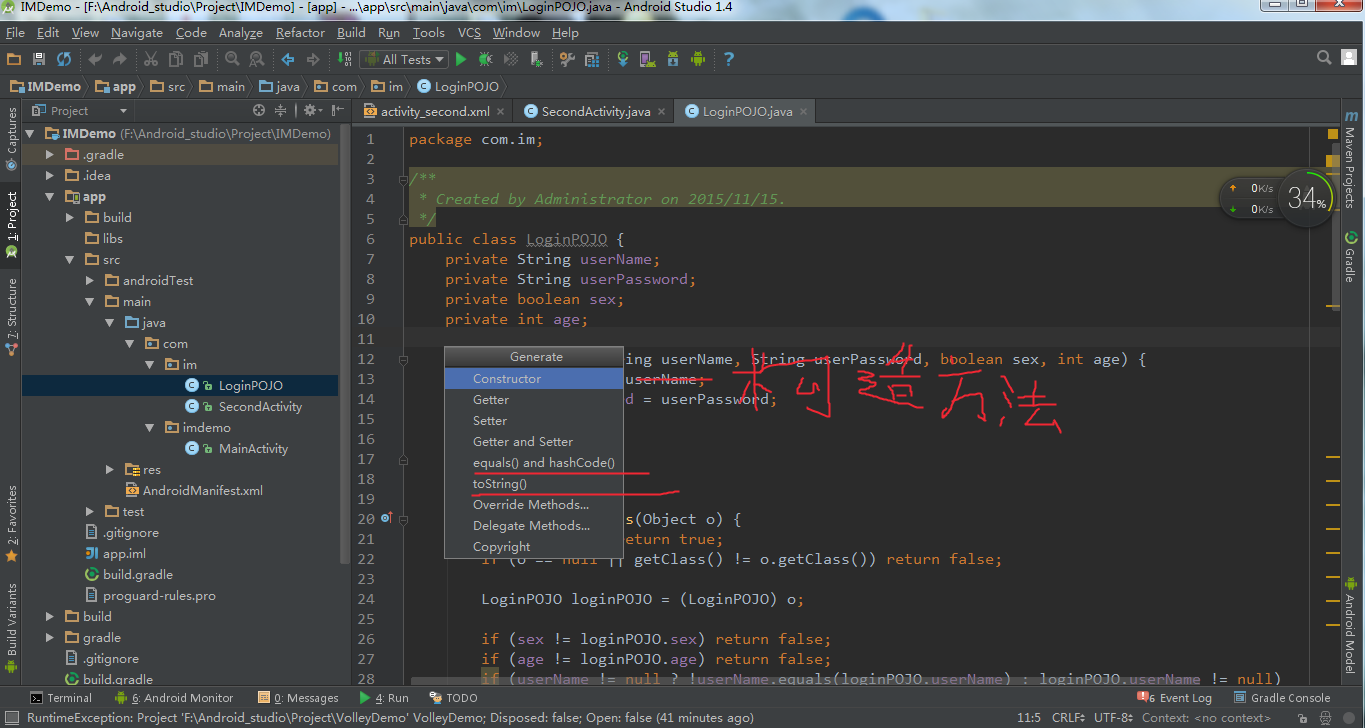This screenshot has width=1365, height=728.
Task: Collapse the constructor fold marker on line 12
Action: (x=403, y=359)
